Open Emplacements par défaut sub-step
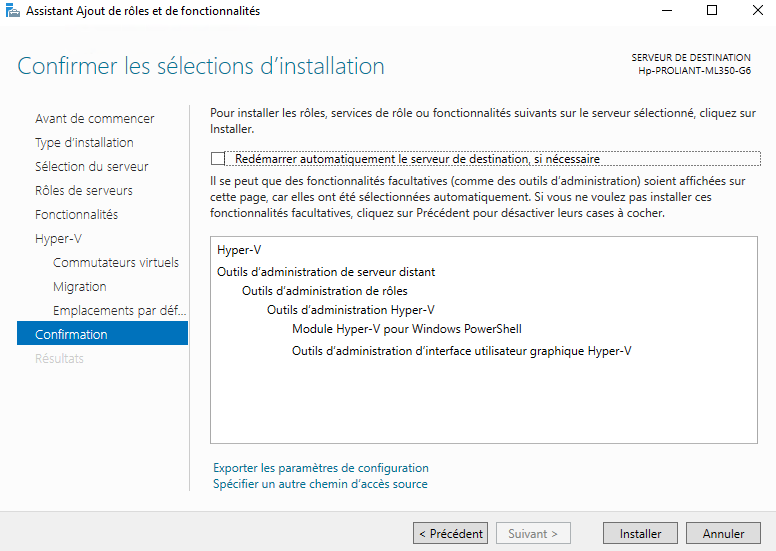 [x=119, y=311]
